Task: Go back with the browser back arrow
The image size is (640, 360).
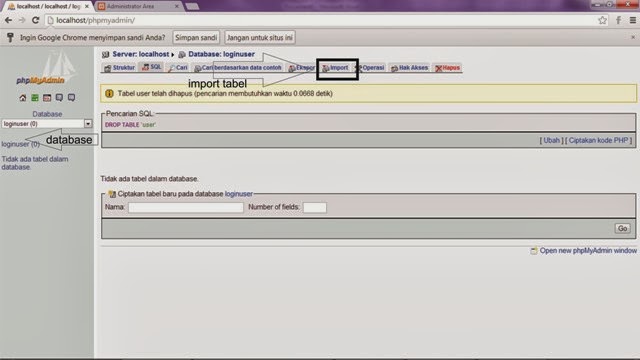Action: pos(9,20)
